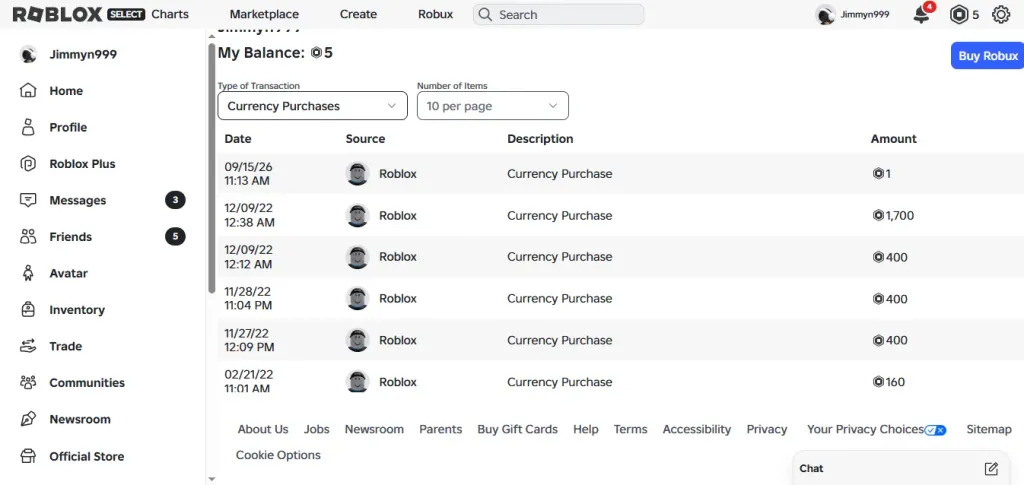Open the Accessibility footer link
1024x485 pixels.
coord(697,430)
